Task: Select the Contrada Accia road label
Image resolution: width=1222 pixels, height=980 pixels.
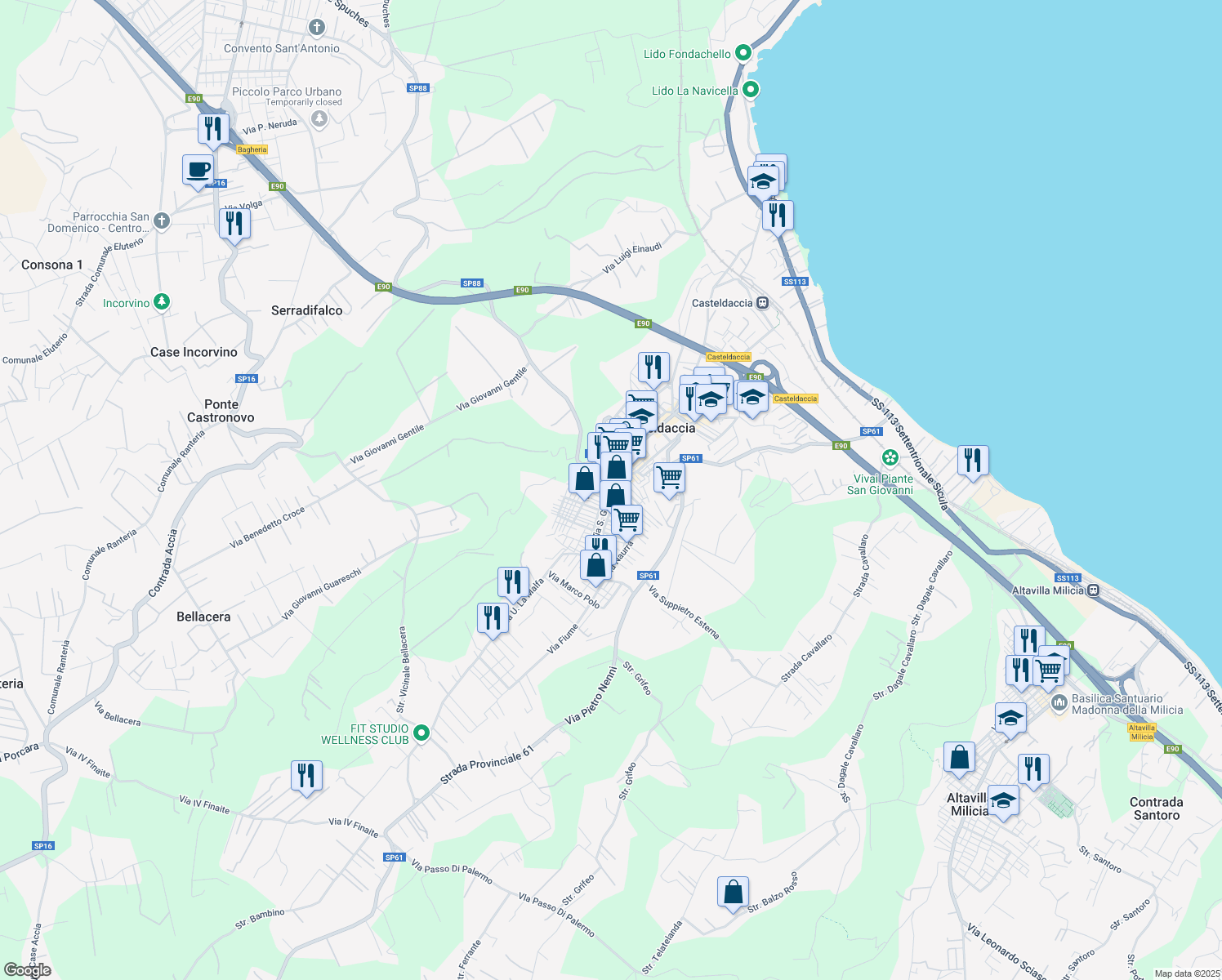Action: [163, 563]
